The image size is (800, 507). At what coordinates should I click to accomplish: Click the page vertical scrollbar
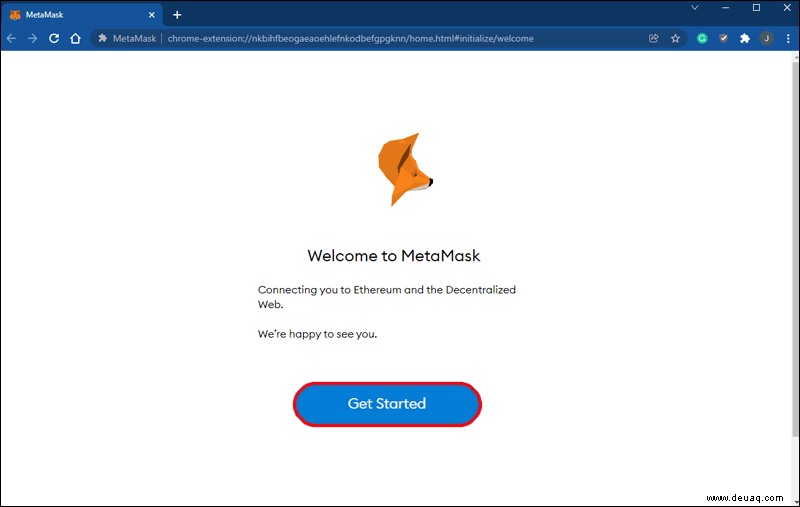[795, 250]
